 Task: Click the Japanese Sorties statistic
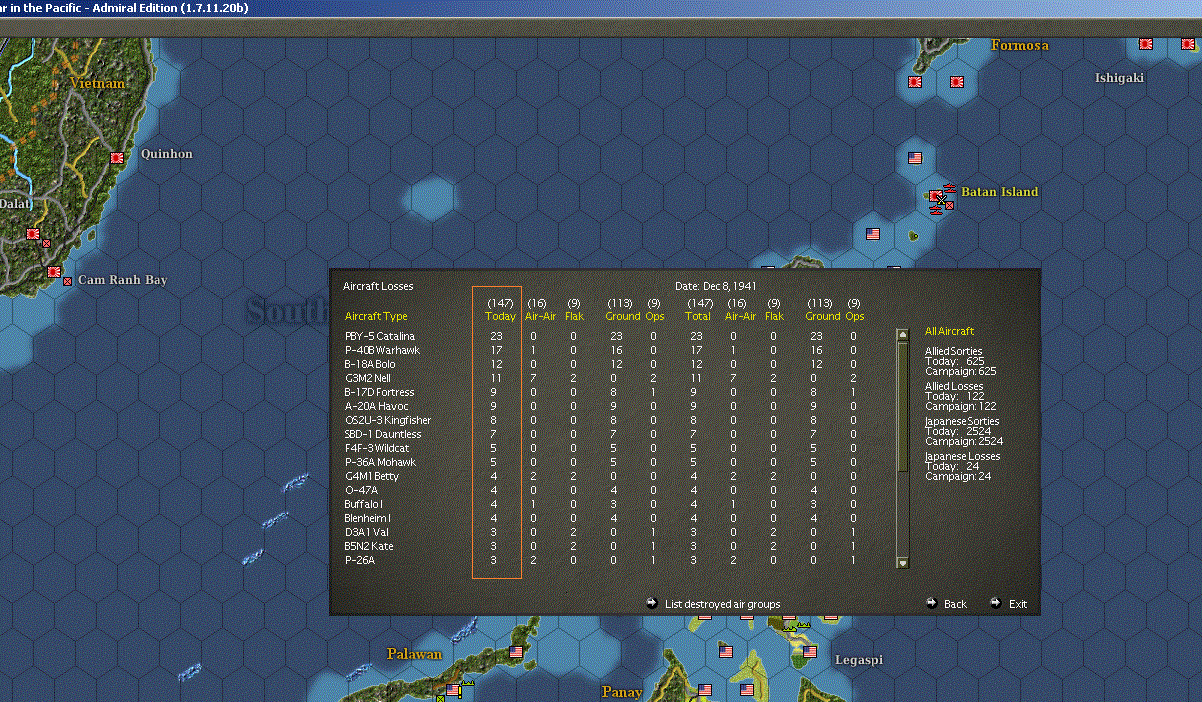click(x=964, y=431)
